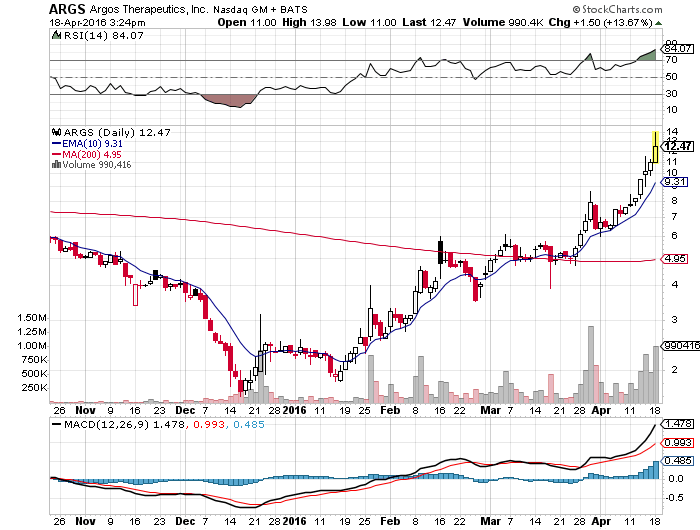Click the 18-Apr-2016 3:24pm timestamp
The width and height of the screenshot is (700, 530).
coord(97,22)
